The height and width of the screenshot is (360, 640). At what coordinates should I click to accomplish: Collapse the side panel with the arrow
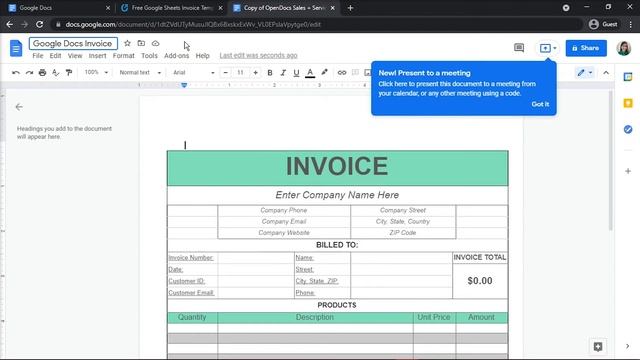point(627,346)
